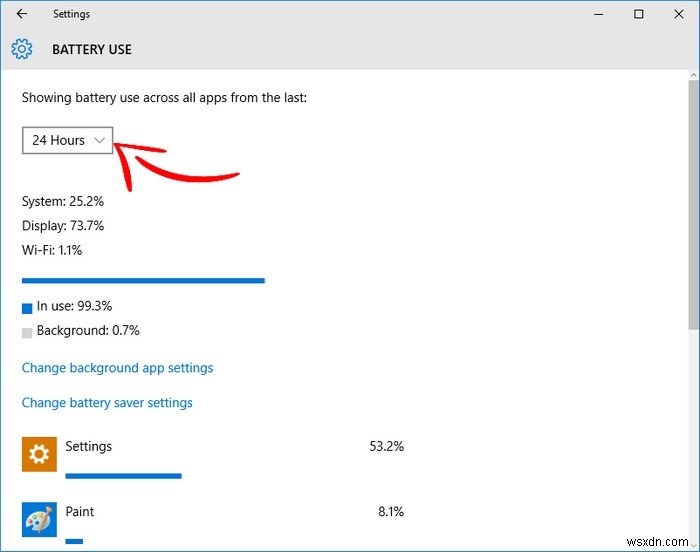The height and width of the screenshot is (552, 700).
Task: Open the 24 Hours time period dropdown
Action: (67, 140)
